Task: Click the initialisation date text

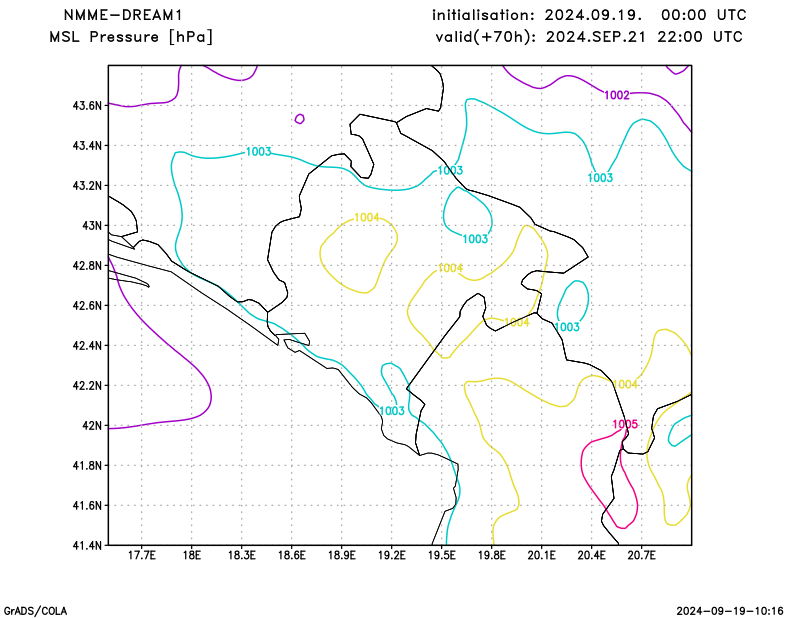Action: pyautogui.click(x=589, y=15)
